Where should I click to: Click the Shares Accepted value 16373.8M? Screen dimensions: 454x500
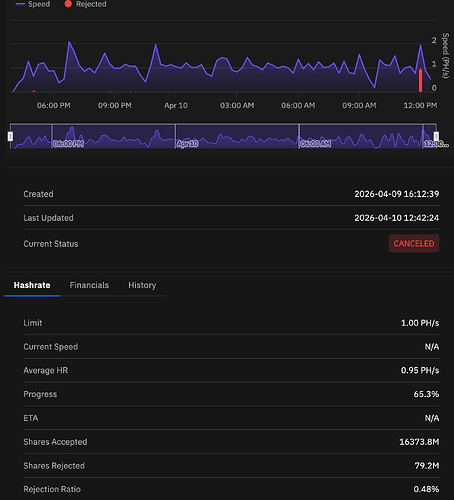419,442
